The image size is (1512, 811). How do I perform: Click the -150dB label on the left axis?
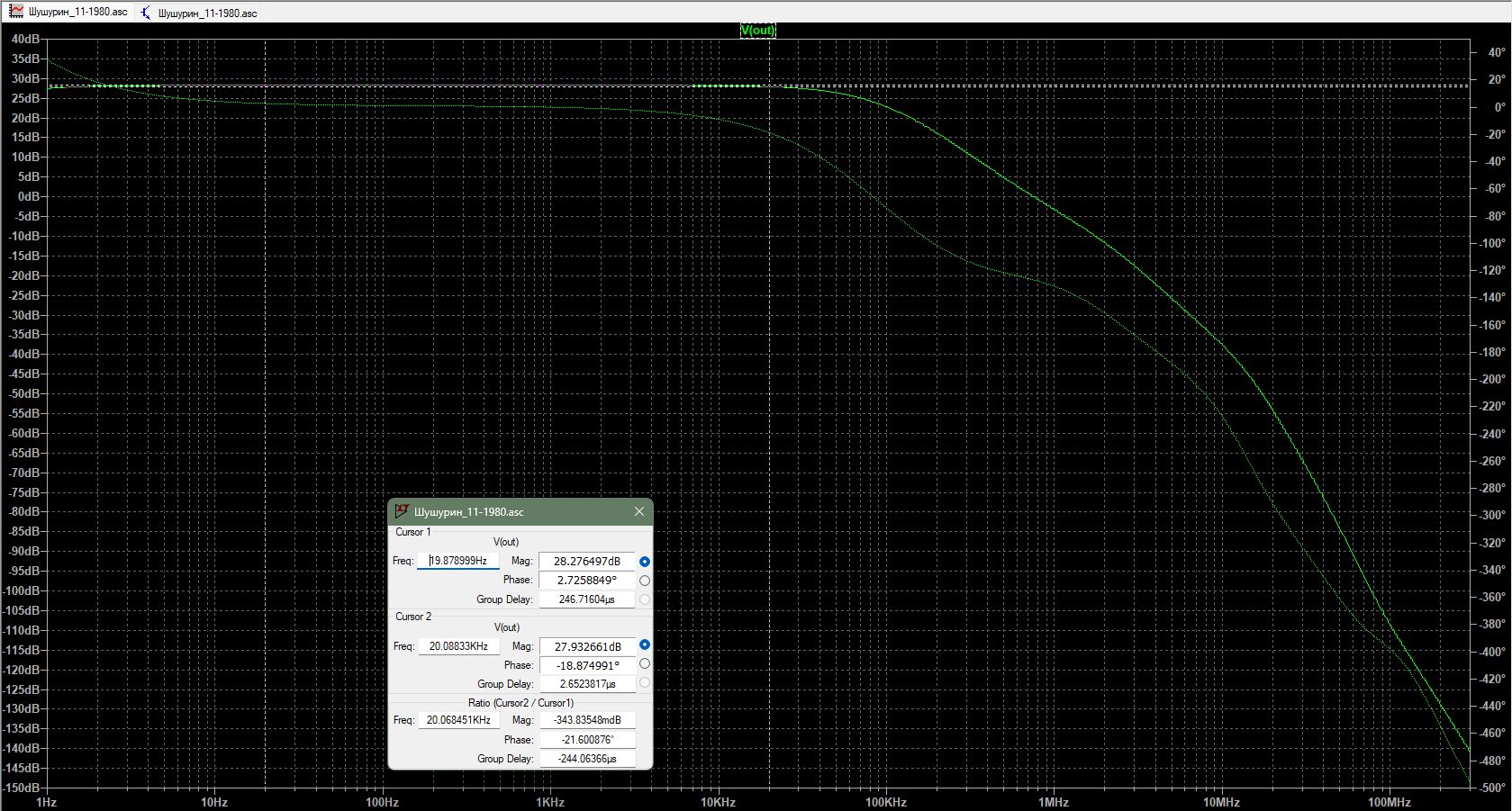coord(22,788)
